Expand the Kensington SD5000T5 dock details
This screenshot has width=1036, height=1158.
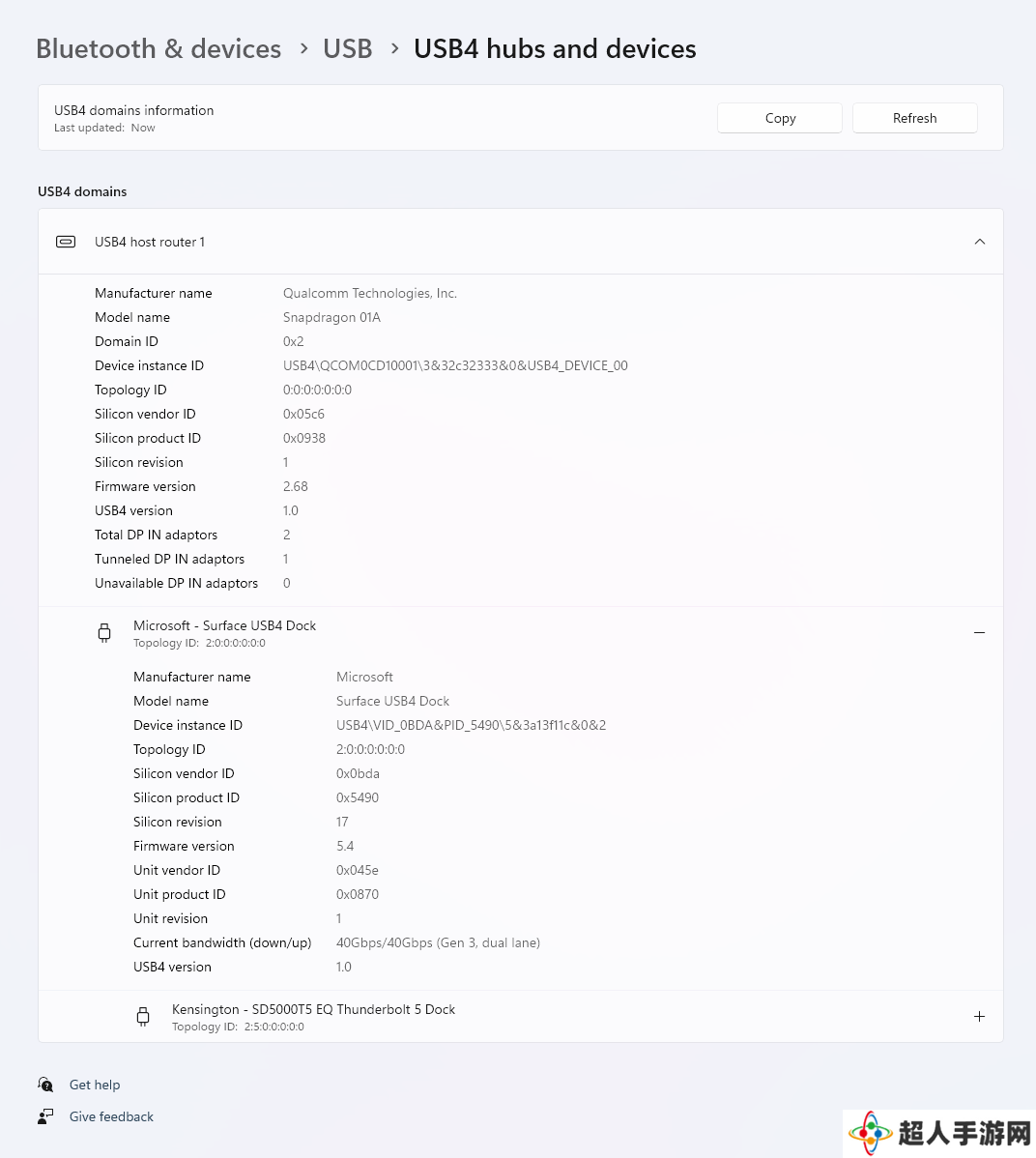(979, 1017)
